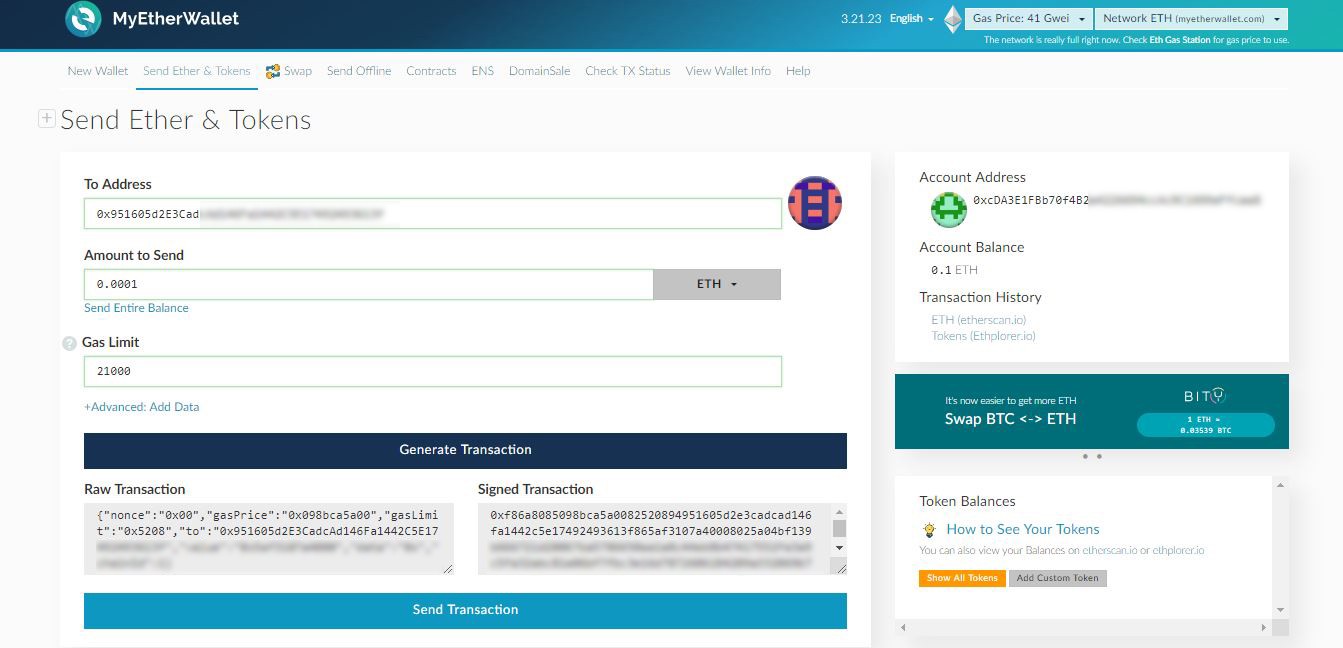The height and width of the screenshot is (648, 1343).
Task: Expand the Network ETH selector
Action: point(1190,19)
